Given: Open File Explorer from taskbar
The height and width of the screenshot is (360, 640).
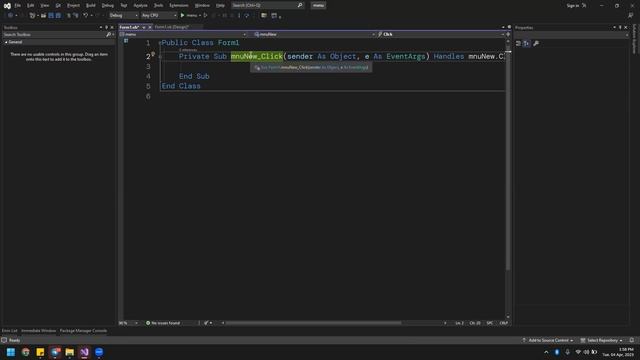Looking at the screenshot, I should (69, 352).
